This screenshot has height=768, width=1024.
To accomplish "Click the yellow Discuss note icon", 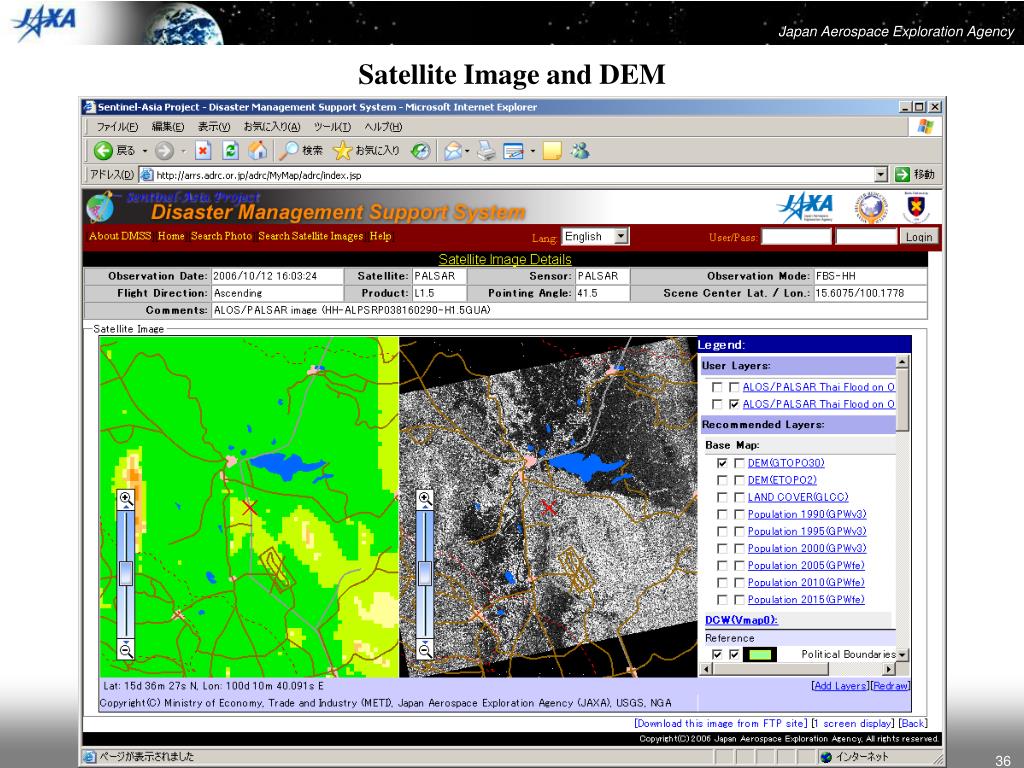I will [552, 151].
